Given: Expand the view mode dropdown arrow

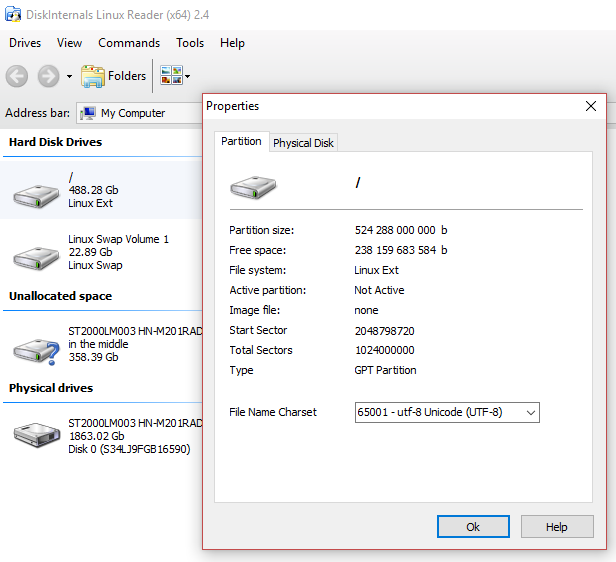Looking at the screenshot, I should pyautogui.click(x=187, y=77).
